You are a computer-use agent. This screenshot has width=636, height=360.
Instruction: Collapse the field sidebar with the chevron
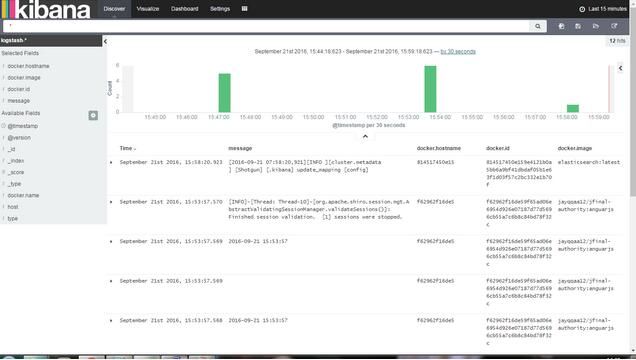pos(105,41)
